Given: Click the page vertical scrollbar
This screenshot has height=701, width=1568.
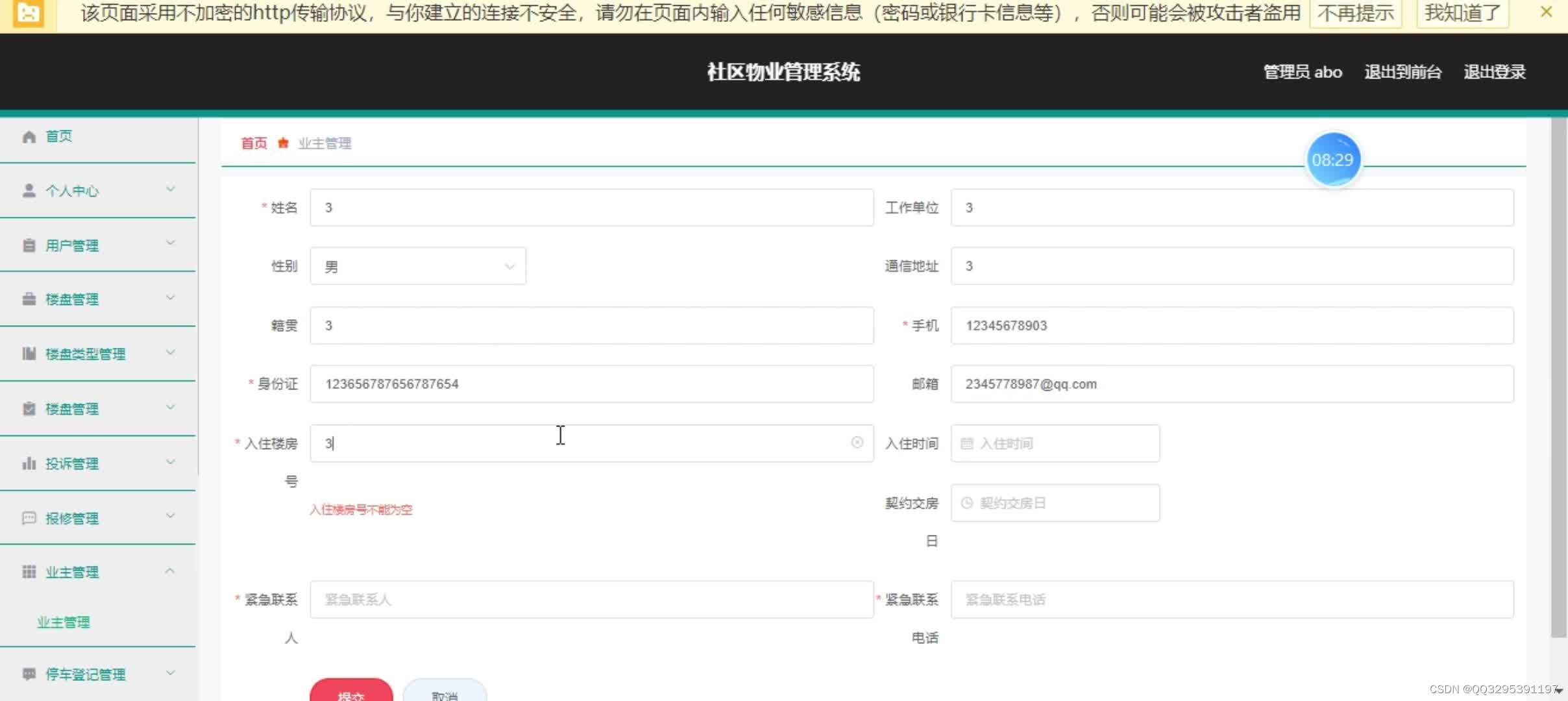Looking at the screenshot, I should pos(1558,376).
